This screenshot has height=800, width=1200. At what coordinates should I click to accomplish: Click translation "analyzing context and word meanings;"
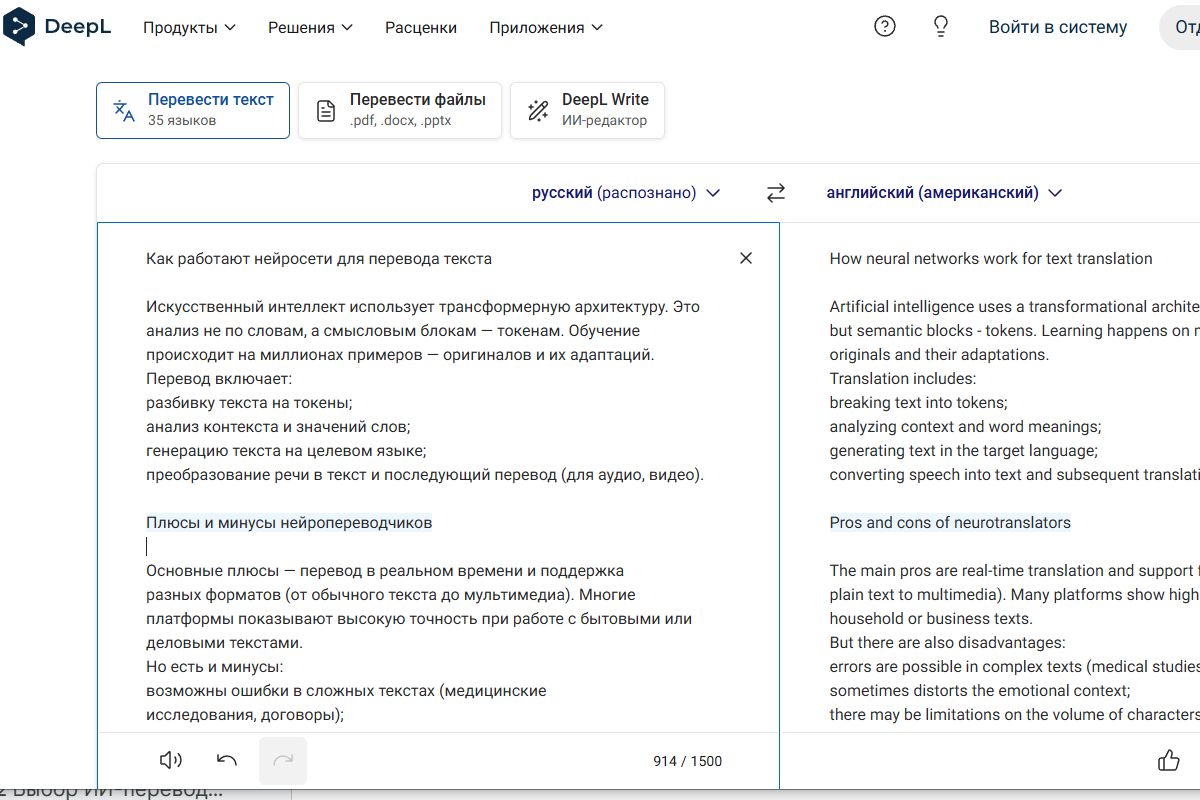[x=965, y=427]
